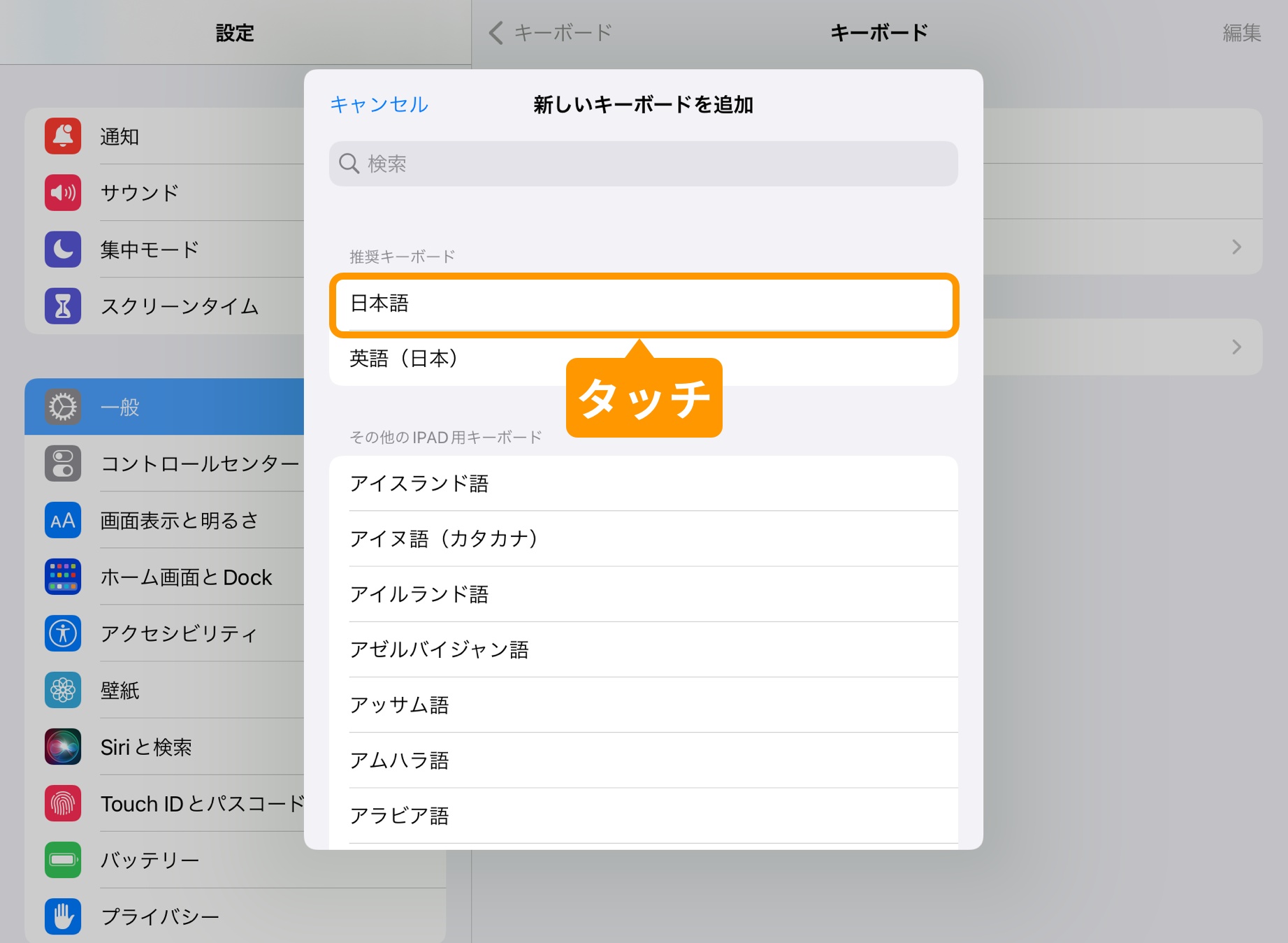1288x943 pixels.
Task: Open the second keyboard chevron below
Action: click(x=1237, y=347)
